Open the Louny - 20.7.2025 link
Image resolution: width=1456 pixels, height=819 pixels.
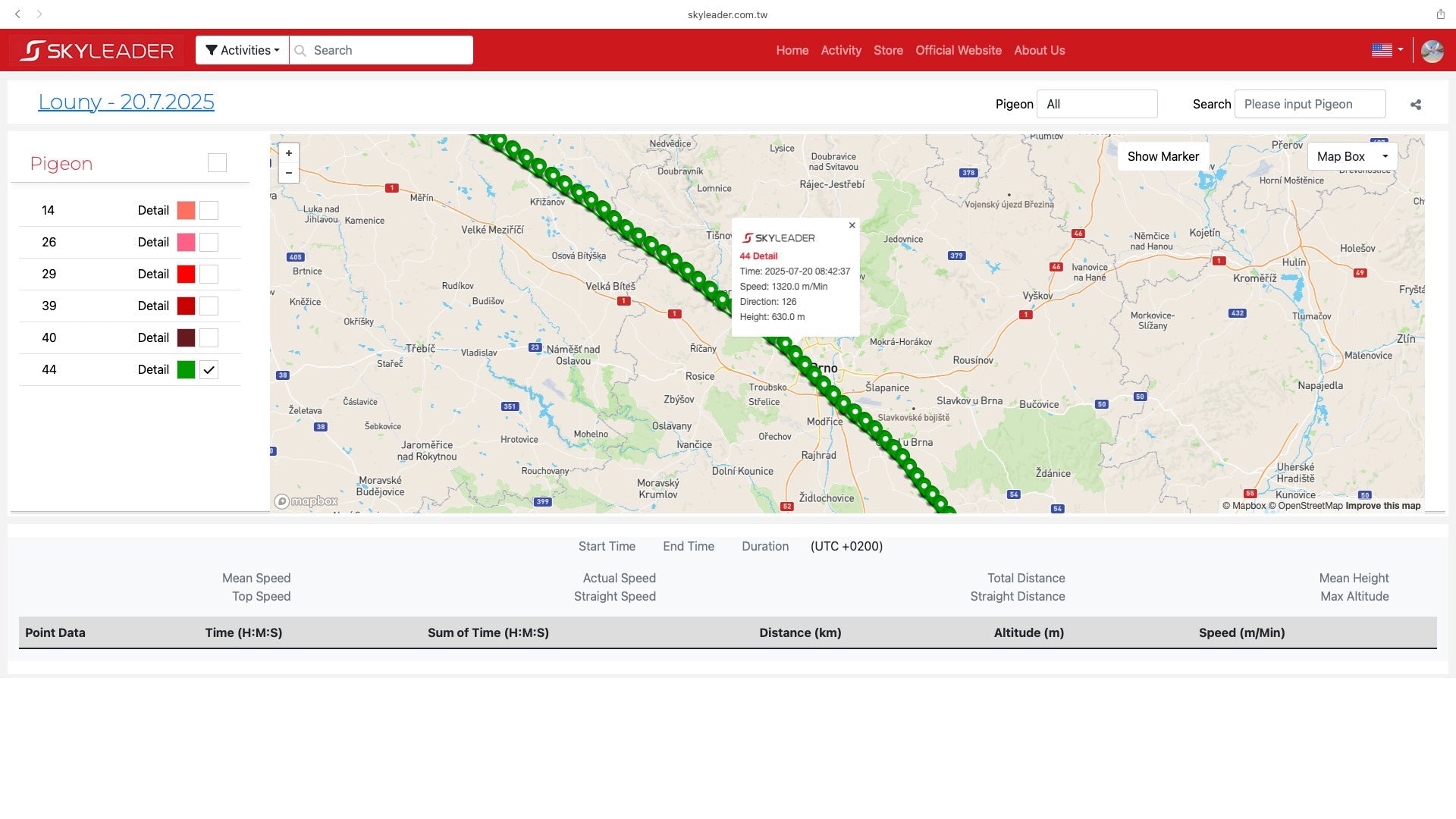tap(126, 102)
